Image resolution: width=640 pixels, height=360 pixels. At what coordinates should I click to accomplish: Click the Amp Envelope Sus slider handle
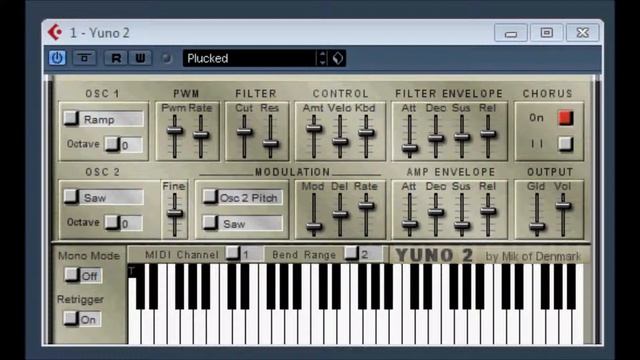(x=462, y=225)
